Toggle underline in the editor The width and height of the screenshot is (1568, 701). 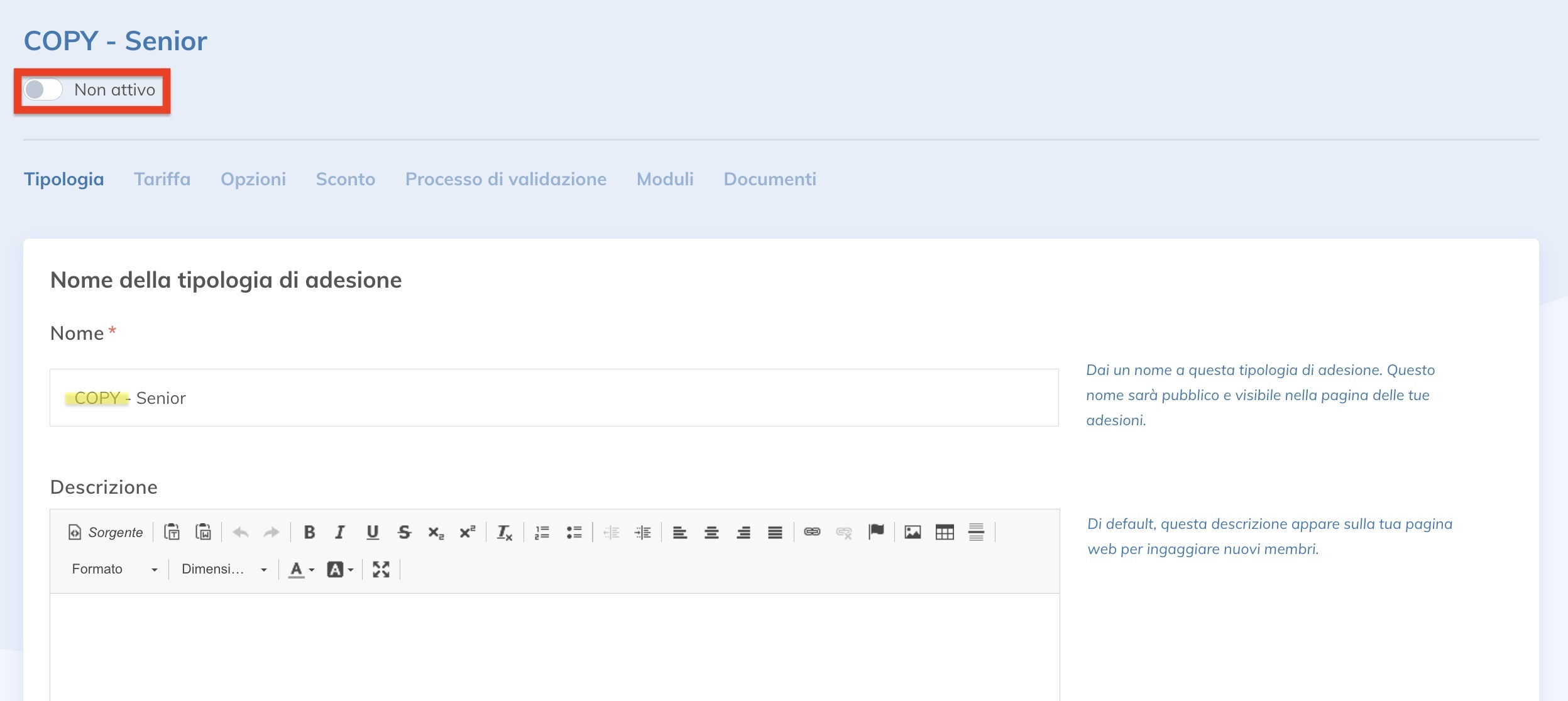(x=372, y=531)
